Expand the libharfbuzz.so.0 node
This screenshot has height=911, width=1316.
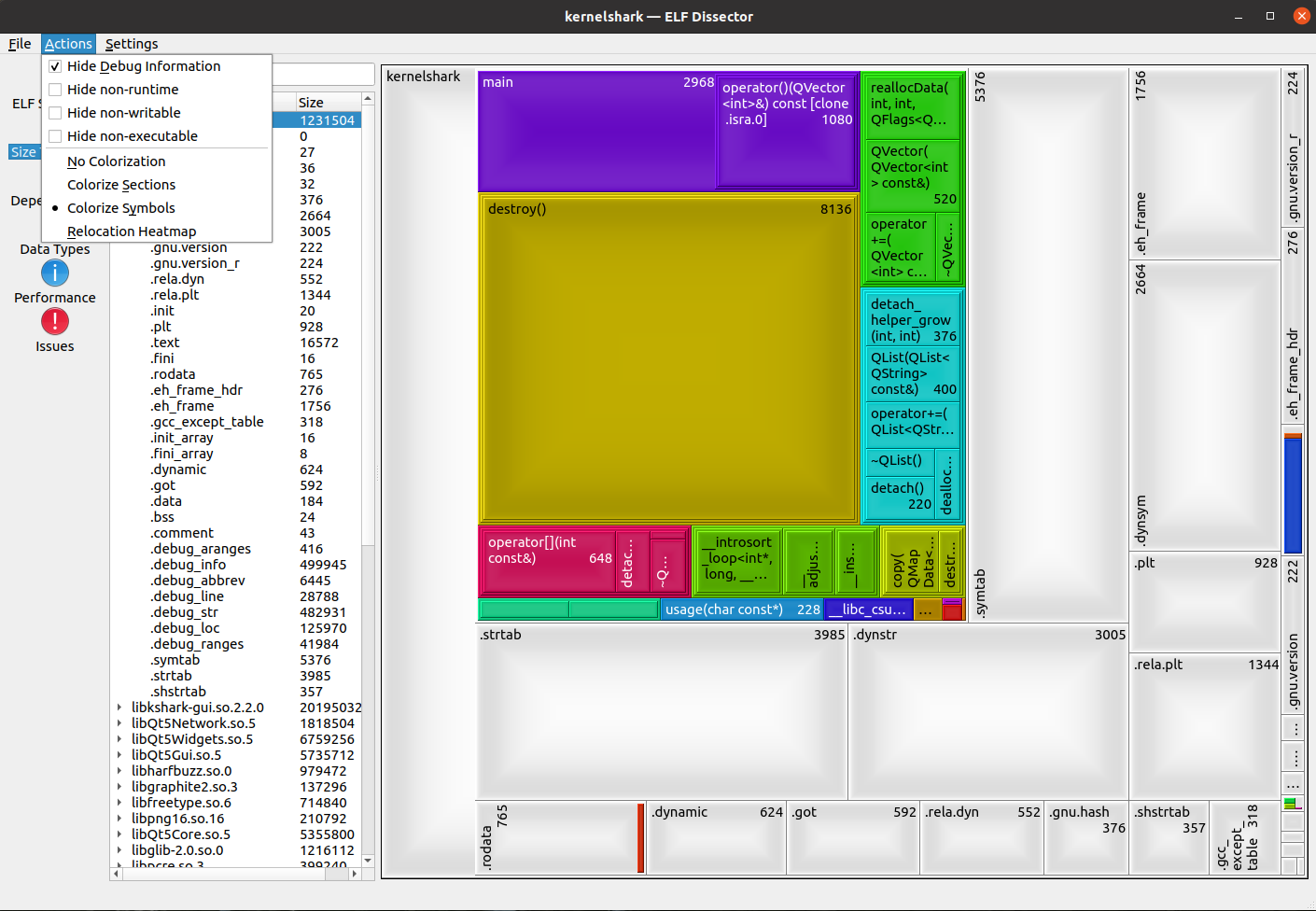pyautogui.click(x=119, y=771)
